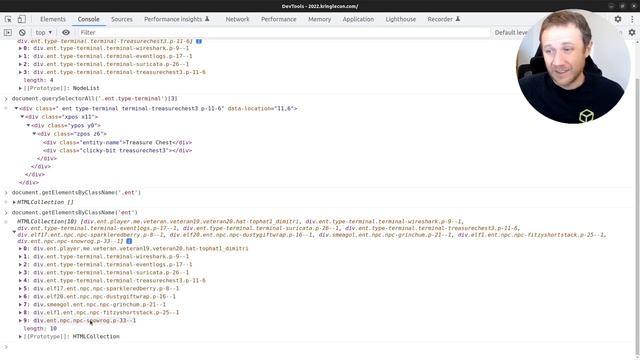Switch to the Elements tab

53,19
